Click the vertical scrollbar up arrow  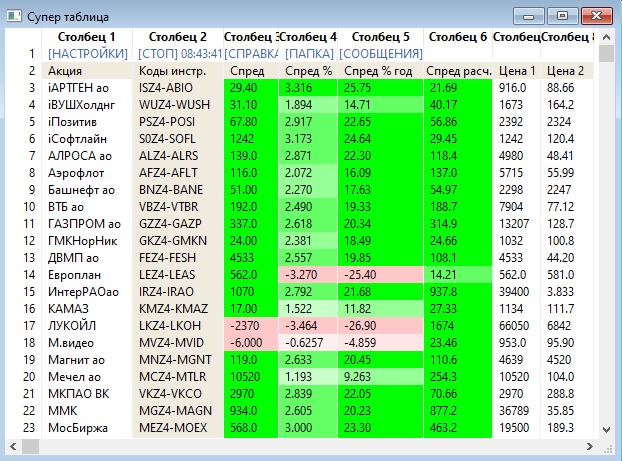606,37
